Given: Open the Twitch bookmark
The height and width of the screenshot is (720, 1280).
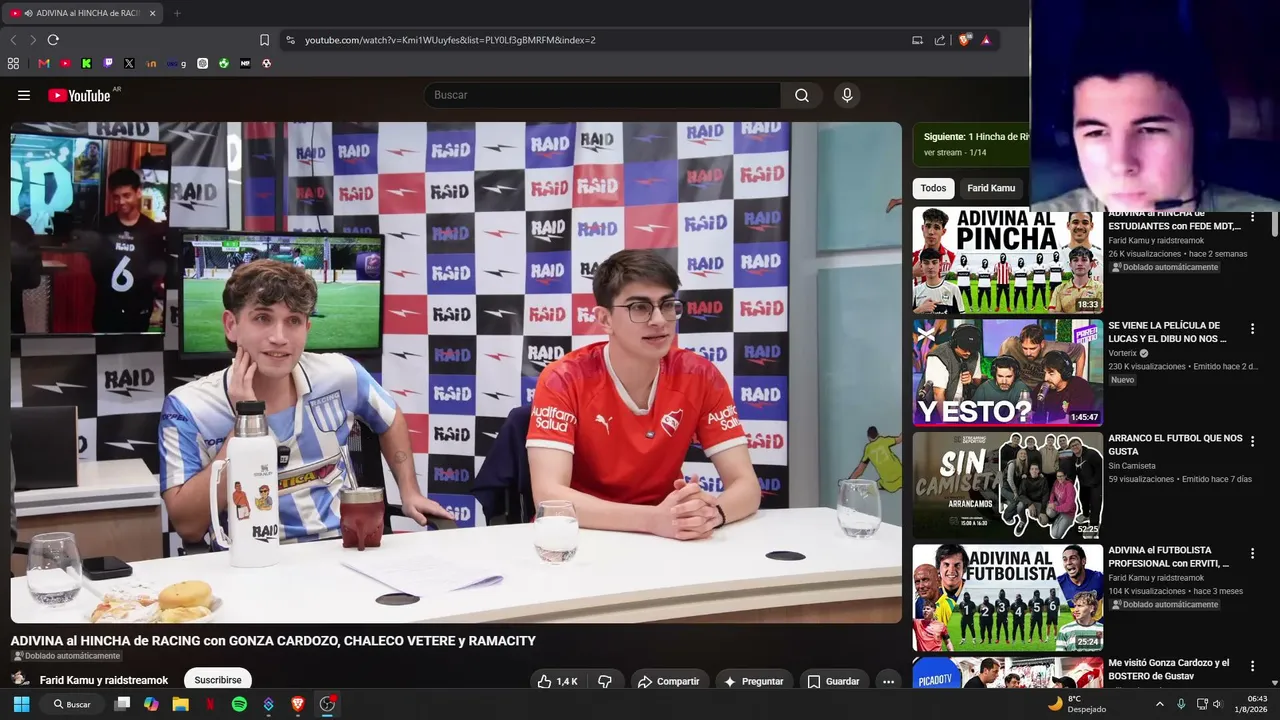Looking at the screenshot, I should tap(108, 63).
